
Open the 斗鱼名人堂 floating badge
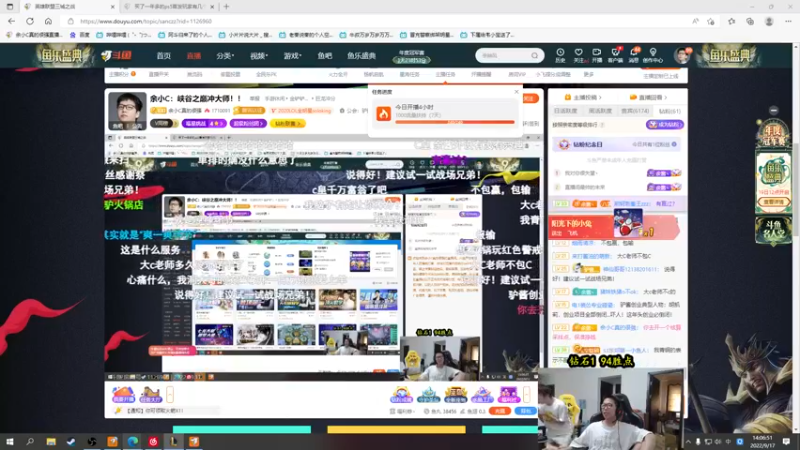tap(774, 230)
